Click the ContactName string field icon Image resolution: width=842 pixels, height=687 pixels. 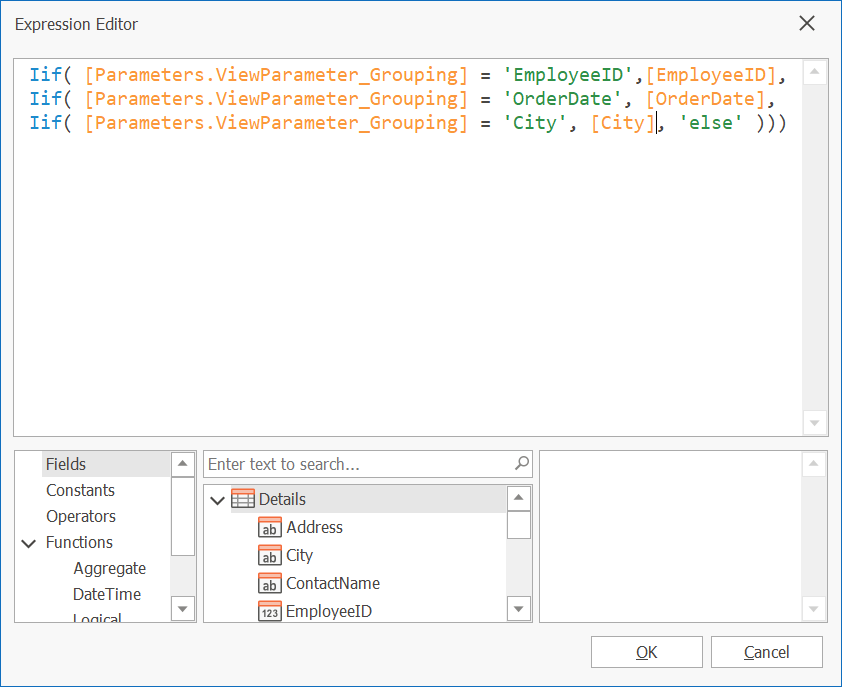point(270,583)
